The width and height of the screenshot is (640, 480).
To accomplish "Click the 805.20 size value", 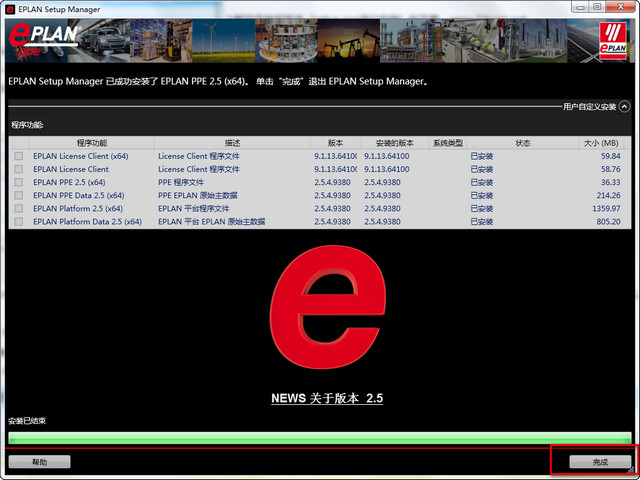I will point(608,221).
